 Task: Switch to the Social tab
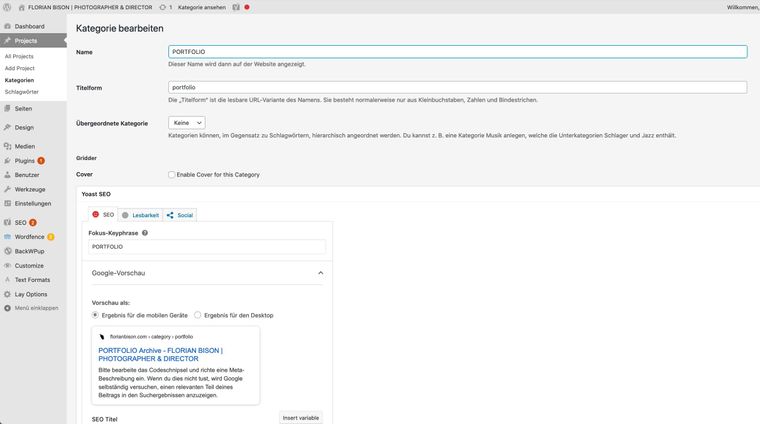click(x=180, y=215)
